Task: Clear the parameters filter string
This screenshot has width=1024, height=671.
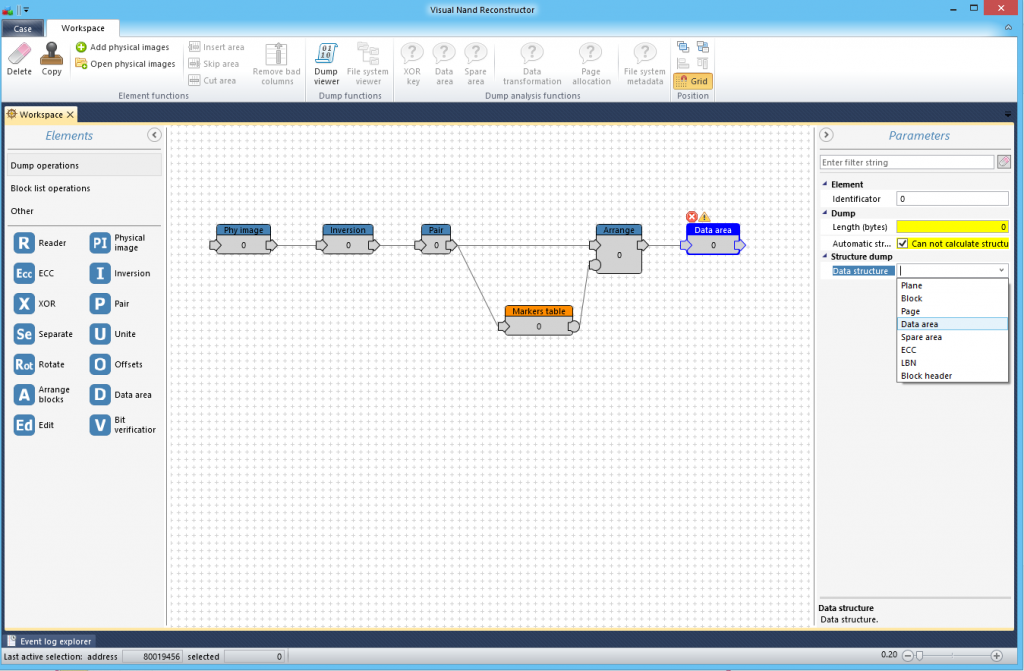Action: pos(1004,162)
